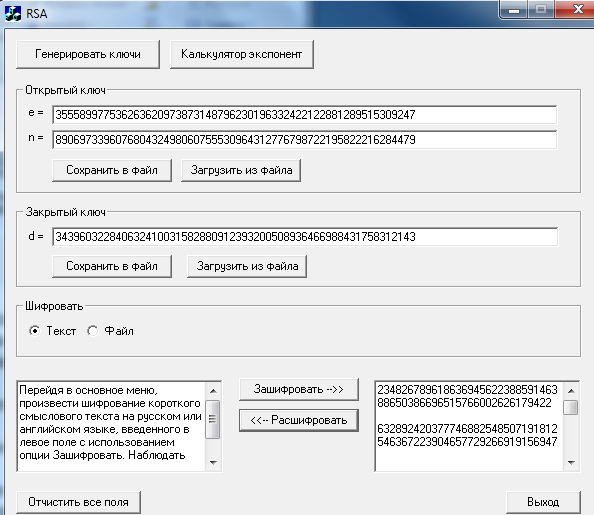Click the Открытый ключ group label
The image size is (594, 515).
(65, 90)
